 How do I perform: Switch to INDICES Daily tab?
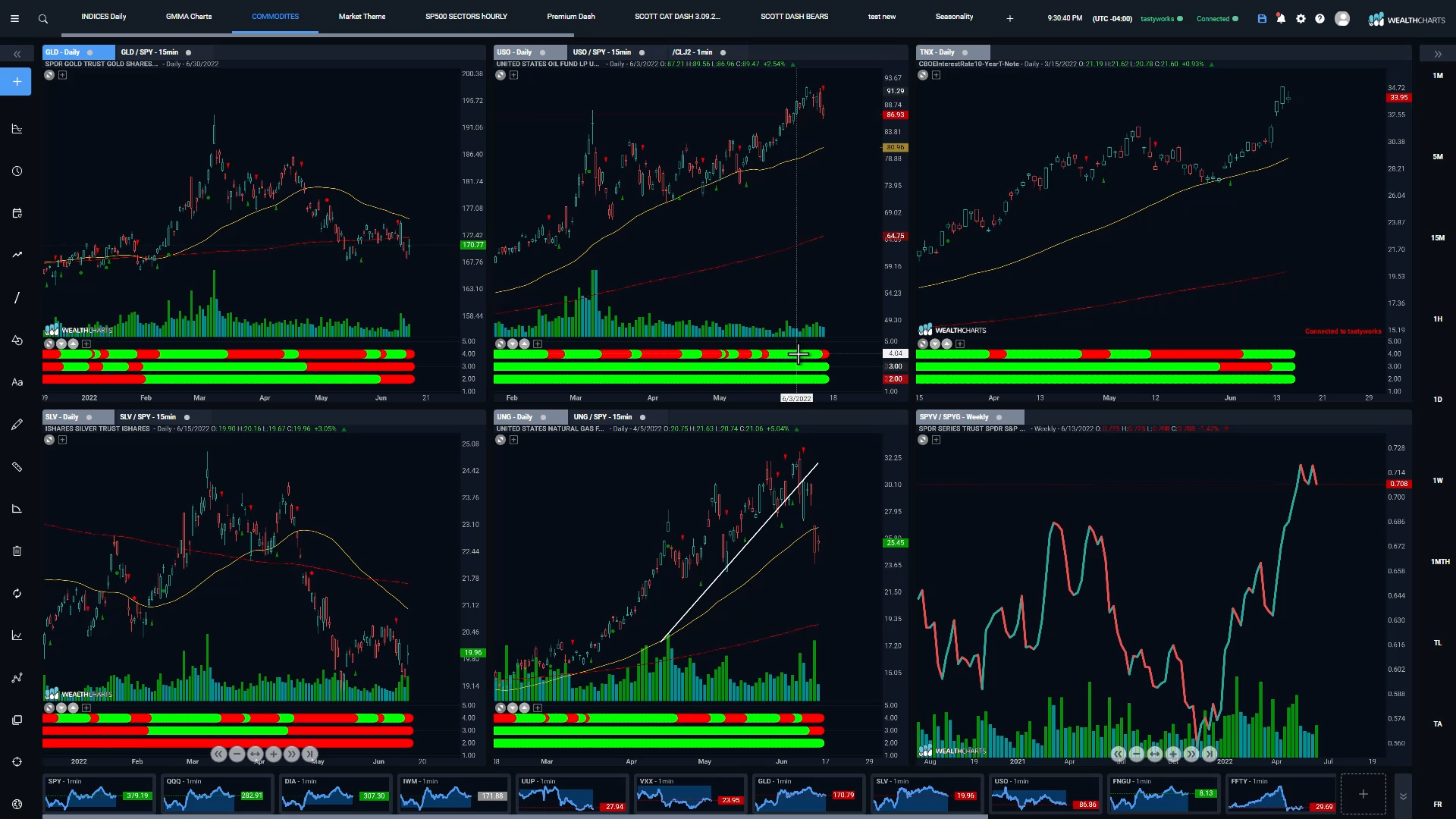point(104,17)
